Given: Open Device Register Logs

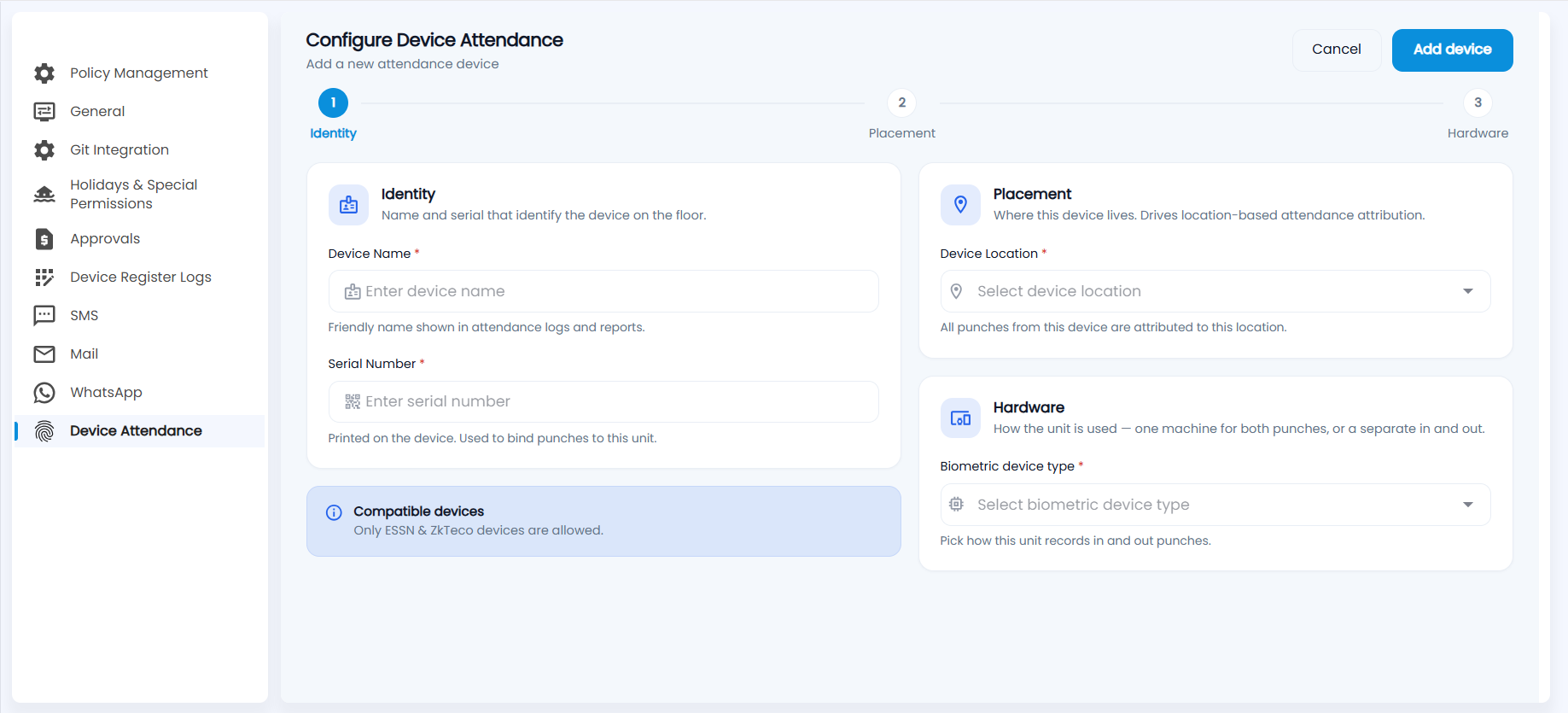Looking at the screenshot, I should (139, 278).
